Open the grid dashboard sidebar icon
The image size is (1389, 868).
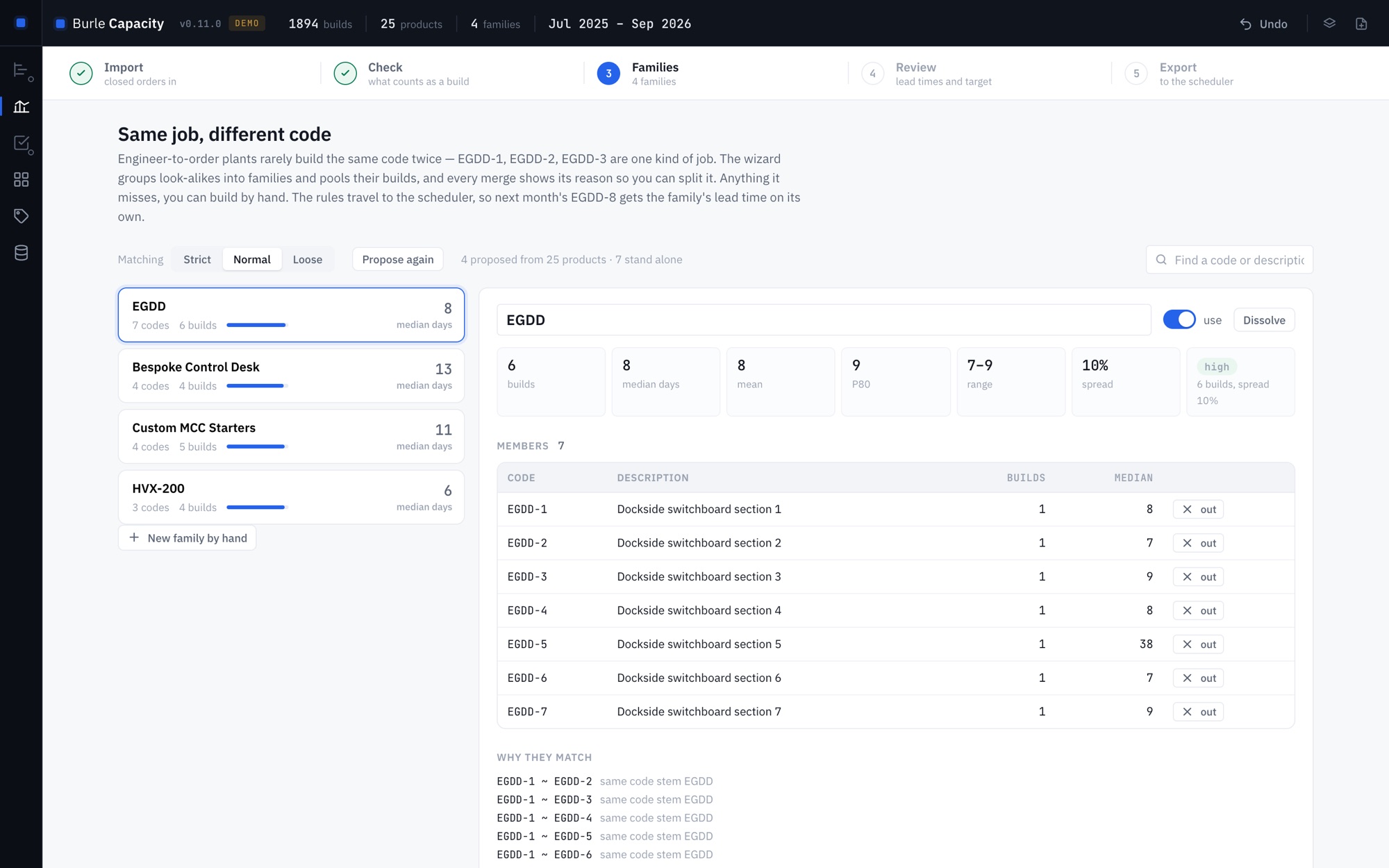tap(22, 180)
